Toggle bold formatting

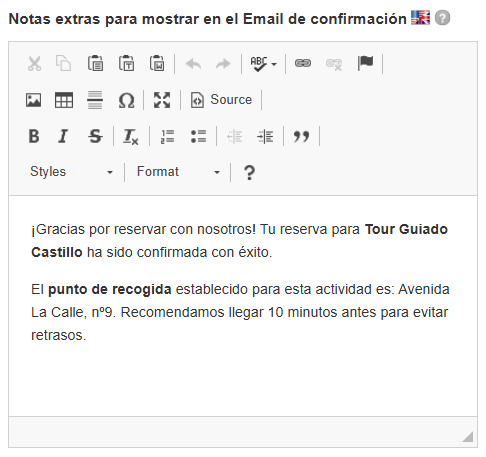pyautogui.click(x=34, y=136)
